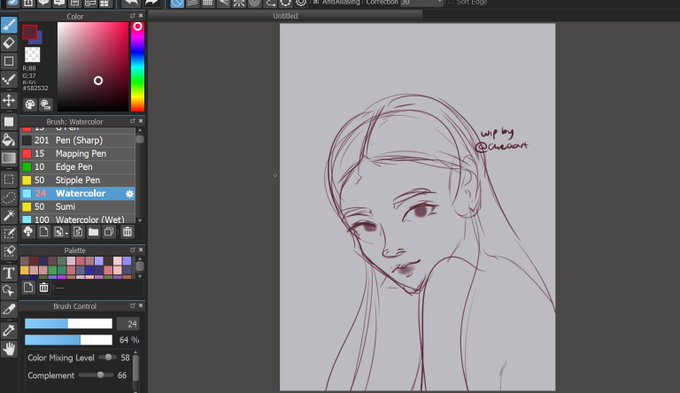The image size is (680, 393).
Task: Click the brush size slider
Action: [x=69, y=324]
